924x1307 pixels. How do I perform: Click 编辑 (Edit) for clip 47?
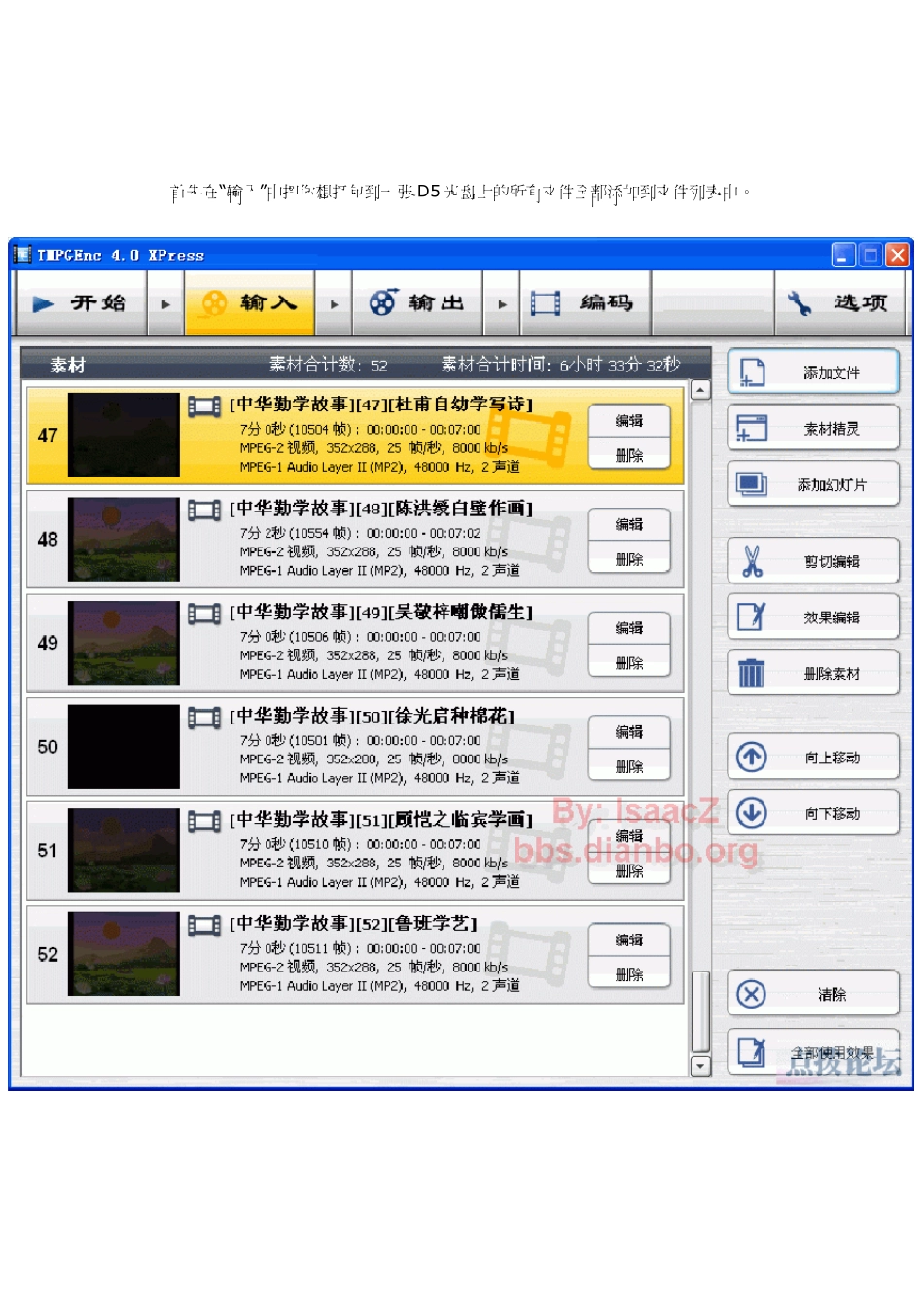[629, 420]
